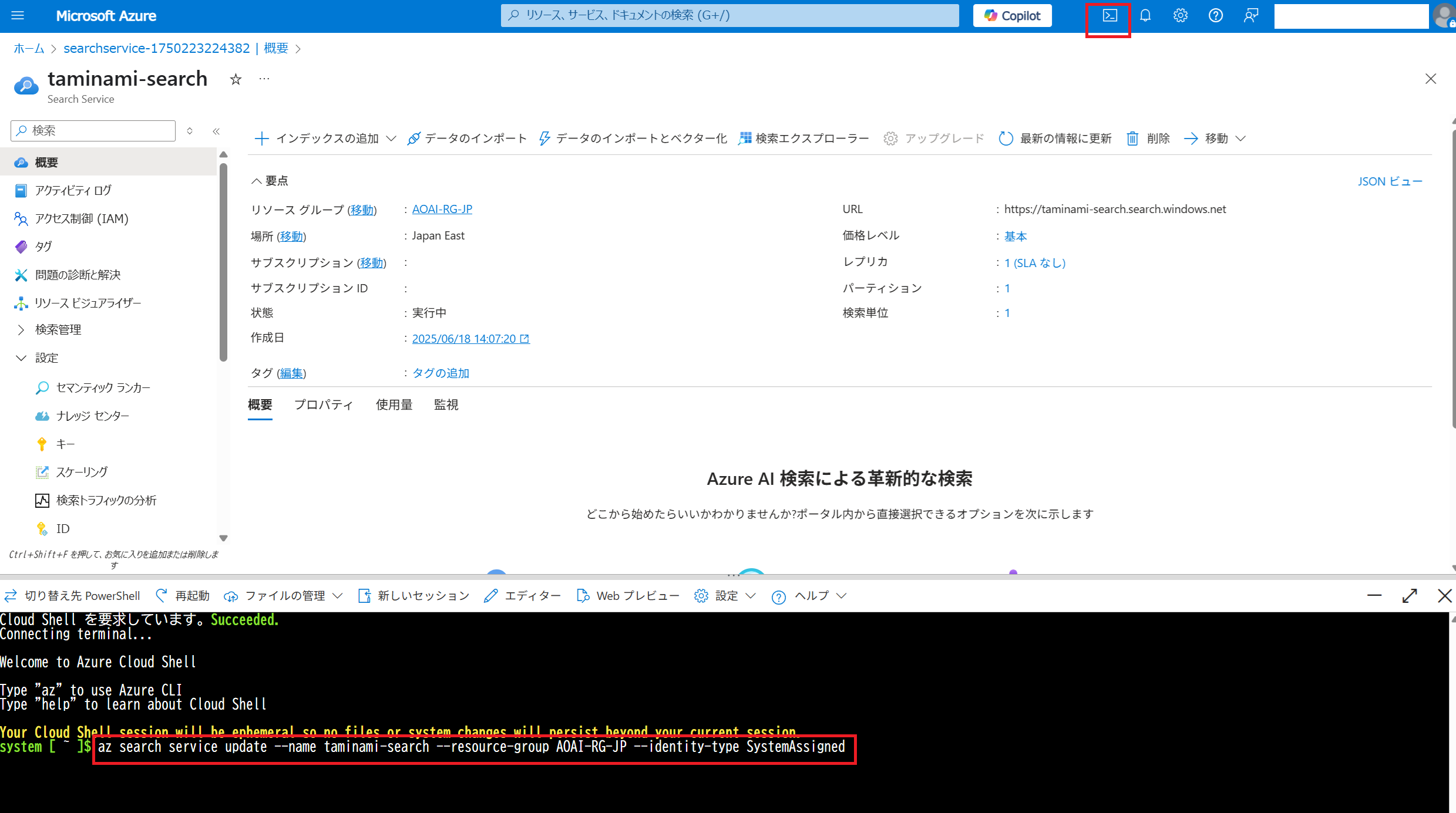This screenshot has width=1456, height=813.
Task: Click データのインポートとベクター化
Action: click(633, 139)
